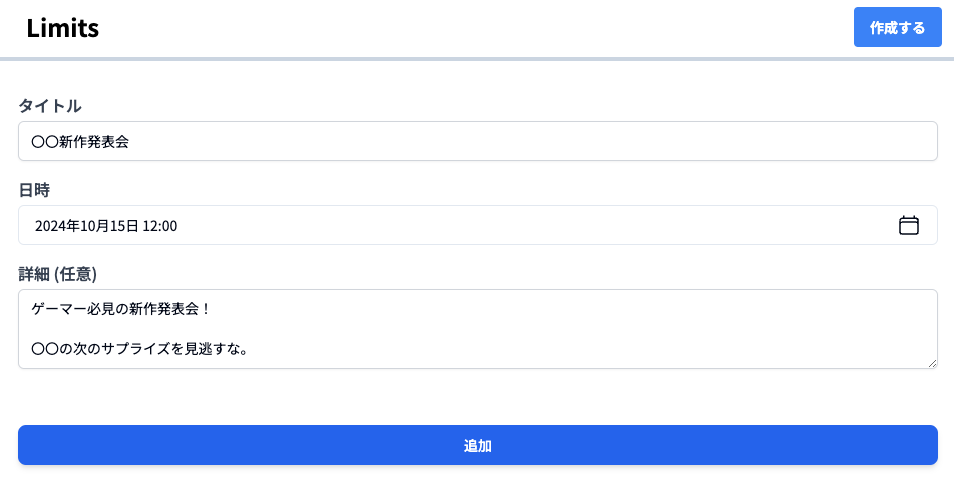The width and height of the screenshot is (954, 500).
Task: Place cursor in ゲーマー必見の新作発表会！ line
Action: coord(120,309)
